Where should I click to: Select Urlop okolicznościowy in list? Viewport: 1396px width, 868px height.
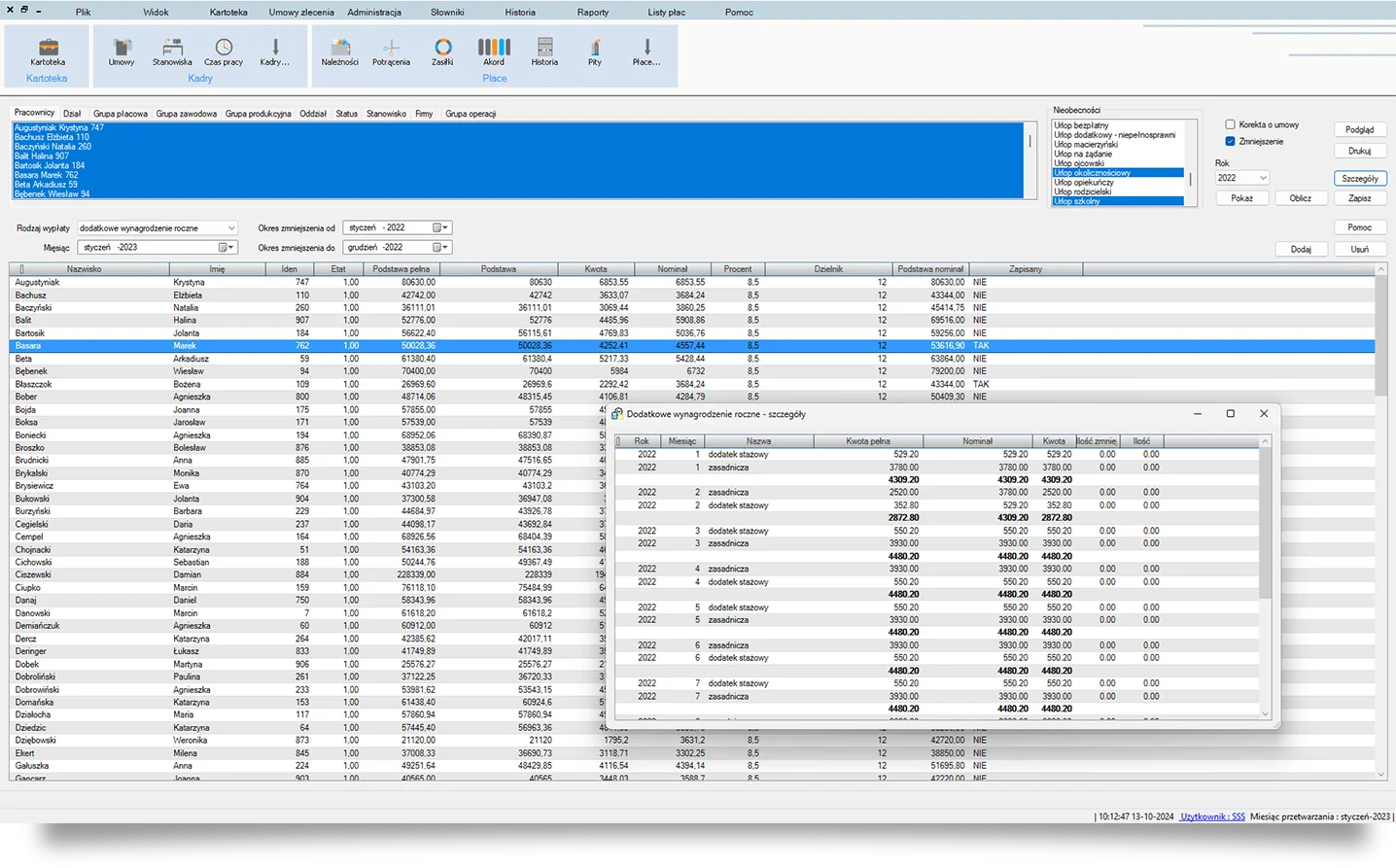[x=1118, y=173]
